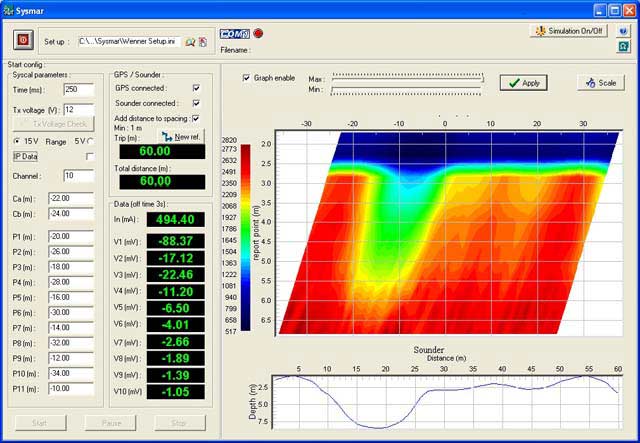
Task: Click the red connection status indicator
Action: coord(258,33)
